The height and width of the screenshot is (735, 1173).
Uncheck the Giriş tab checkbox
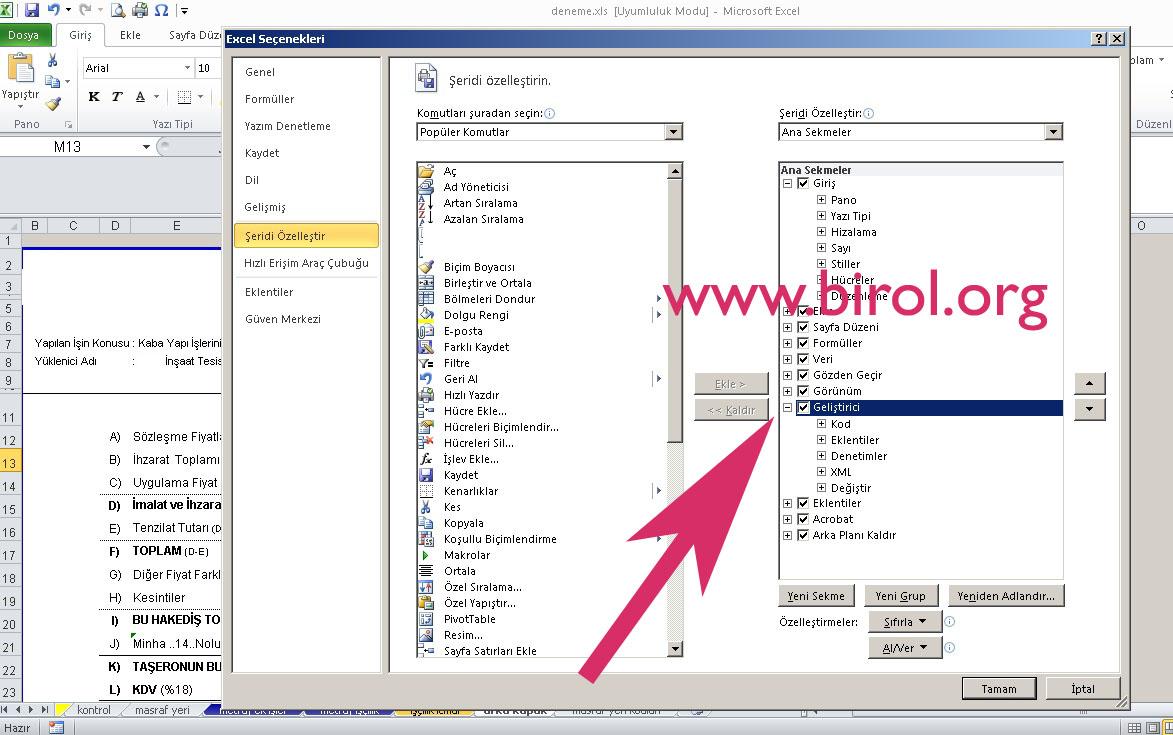(803, 183)
